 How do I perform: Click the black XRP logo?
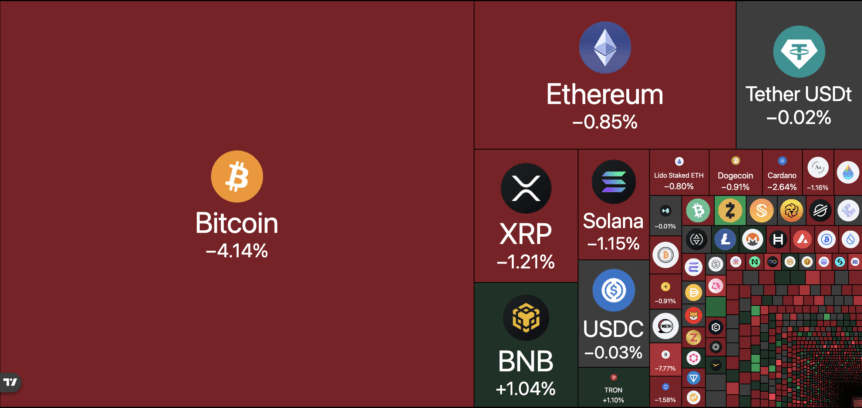point(526,188)
